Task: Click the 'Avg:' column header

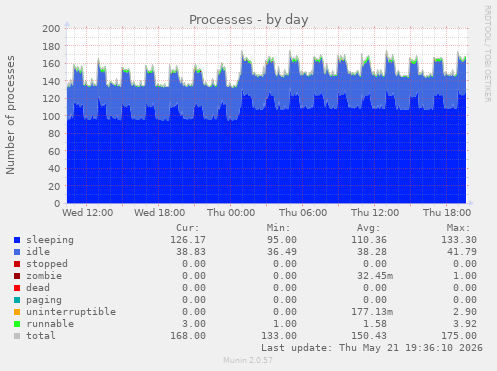Action: 368,228
